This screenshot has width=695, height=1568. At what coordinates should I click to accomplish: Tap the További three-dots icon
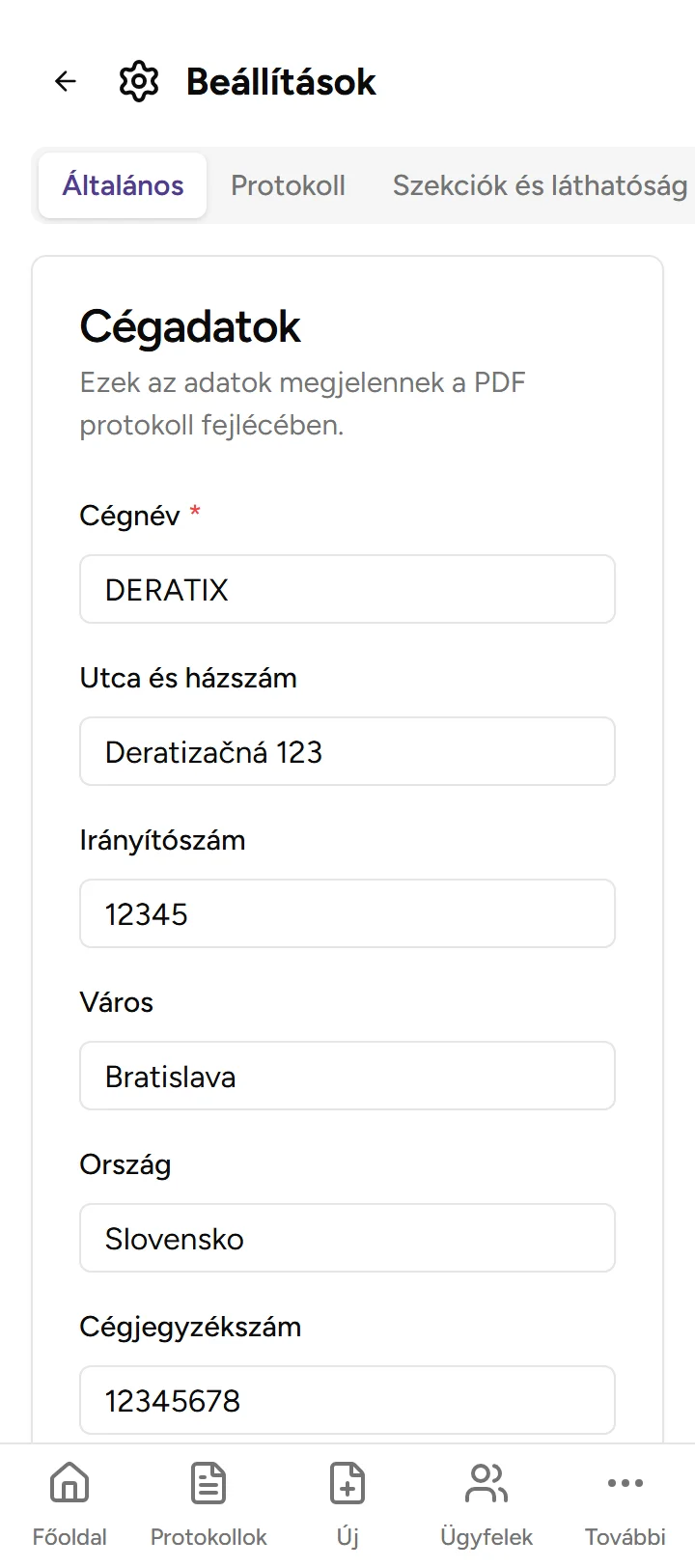point(625,1484)
